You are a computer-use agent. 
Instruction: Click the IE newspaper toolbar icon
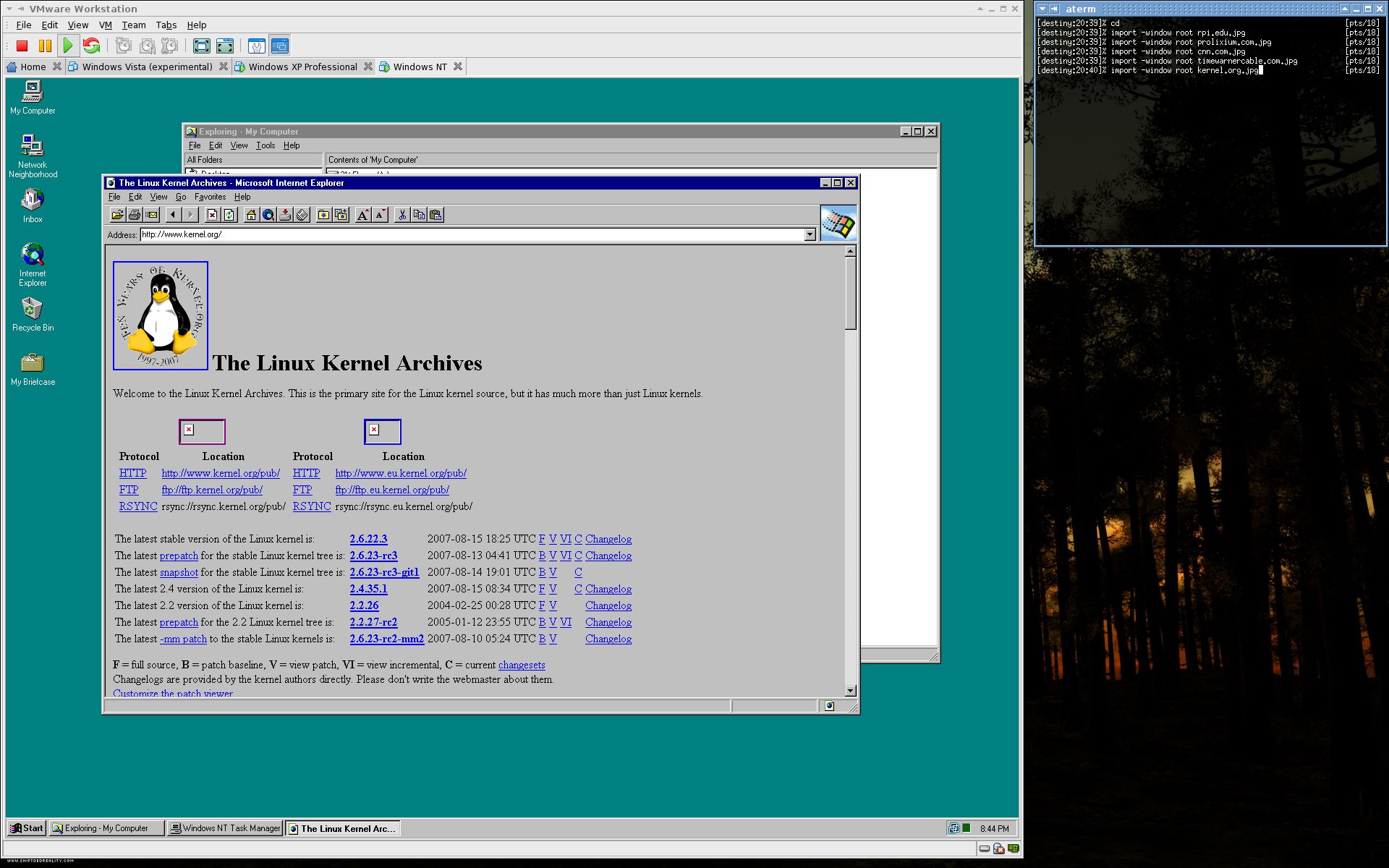[x=302, y=215]
